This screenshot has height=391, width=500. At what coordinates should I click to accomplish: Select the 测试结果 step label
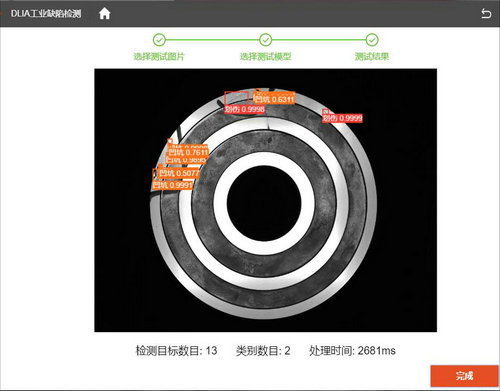coord(372,56)
